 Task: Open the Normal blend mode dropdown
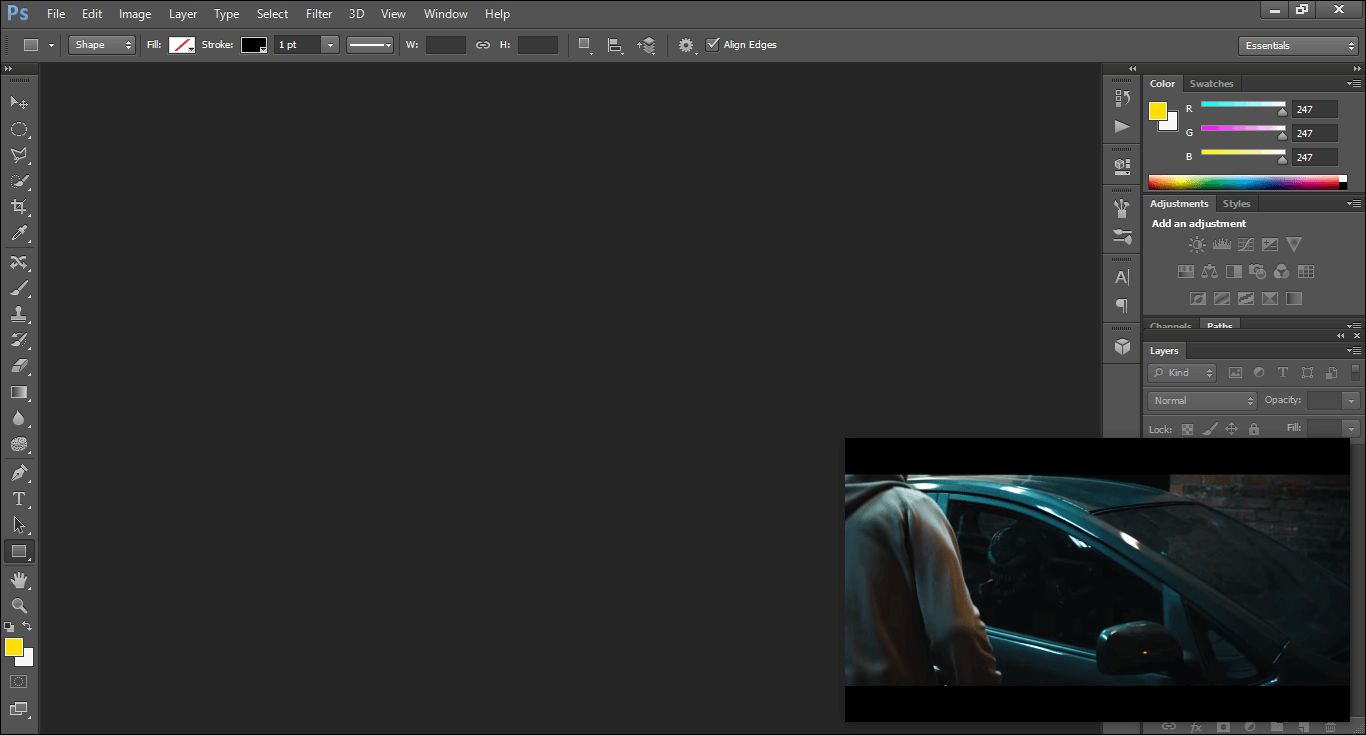[x=1202, y=400]
